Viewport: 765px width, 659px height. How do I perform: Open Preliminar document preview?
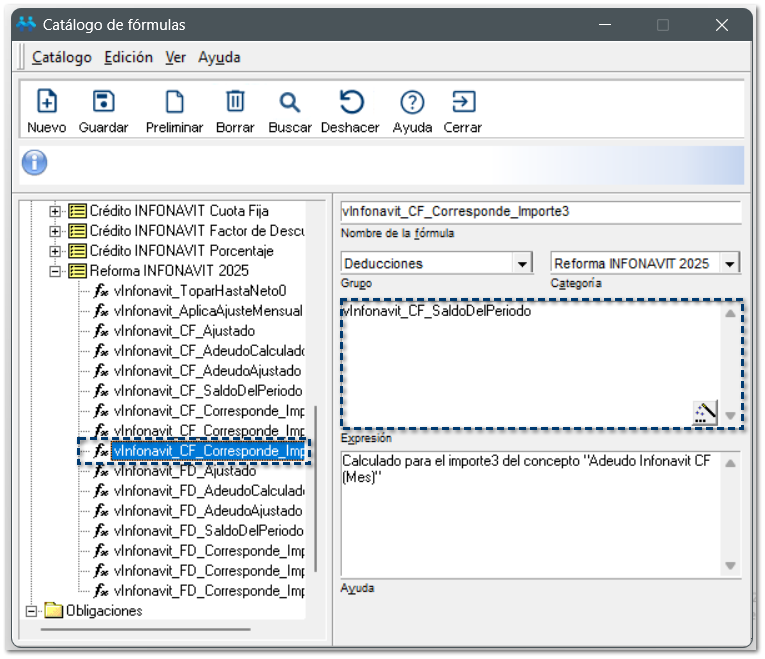[x=174, y=102]
